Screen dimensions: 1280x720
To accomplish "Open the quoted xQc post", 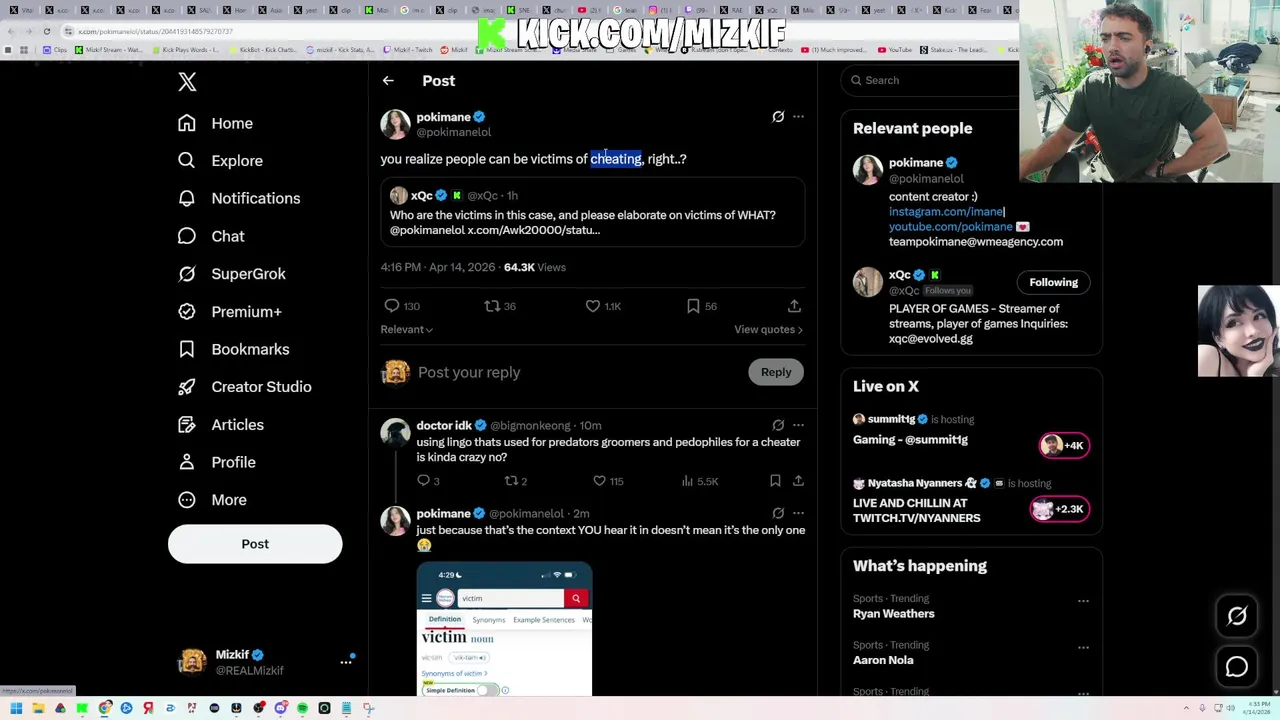I will point(592,213).
